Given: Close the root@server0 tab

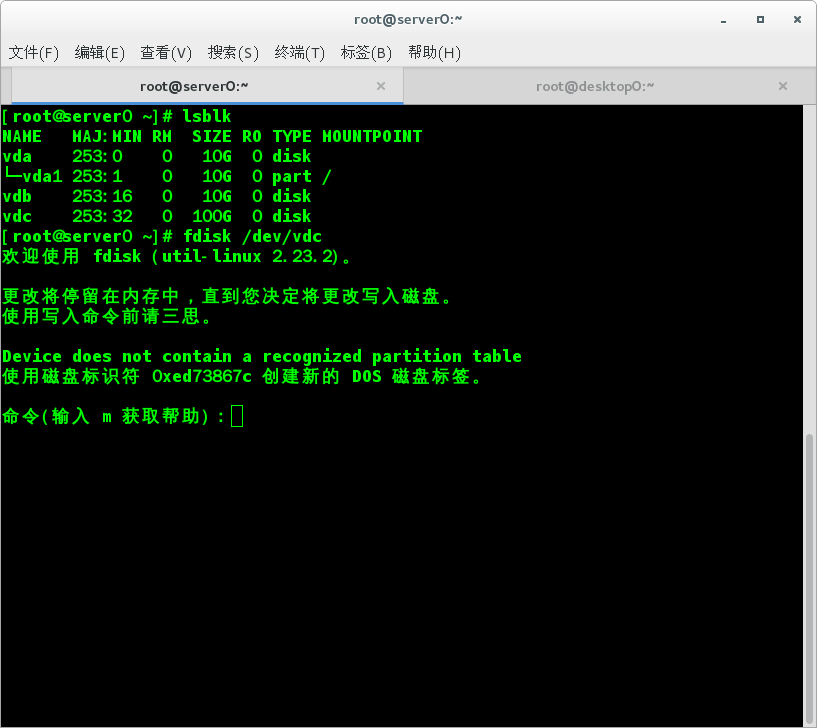Looking at the screenshot, I should (381, 86).
